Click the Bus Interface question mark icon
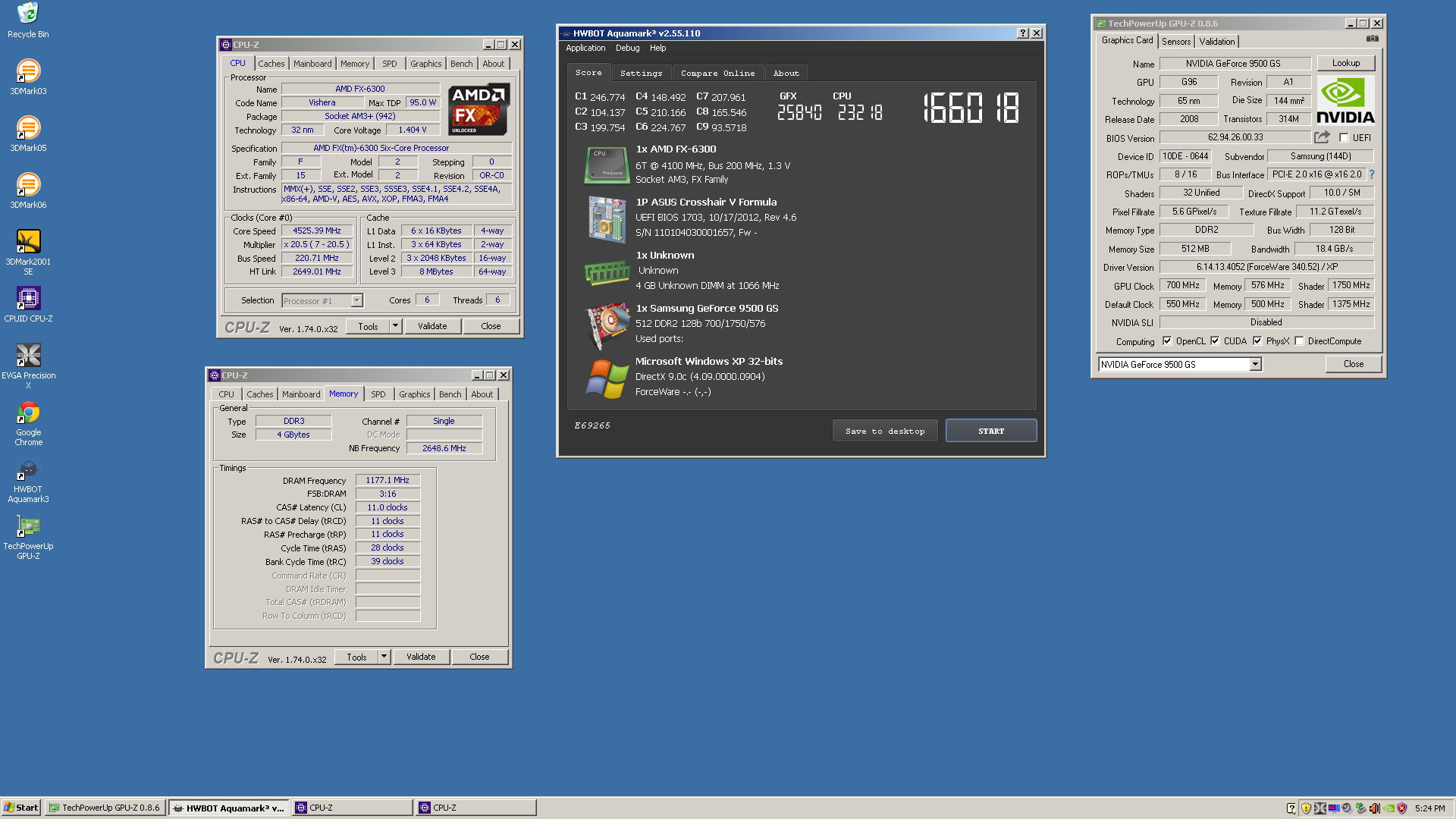Image resolution: width=1456 pixels, height=819 pixels. [x=1371, y=174]
